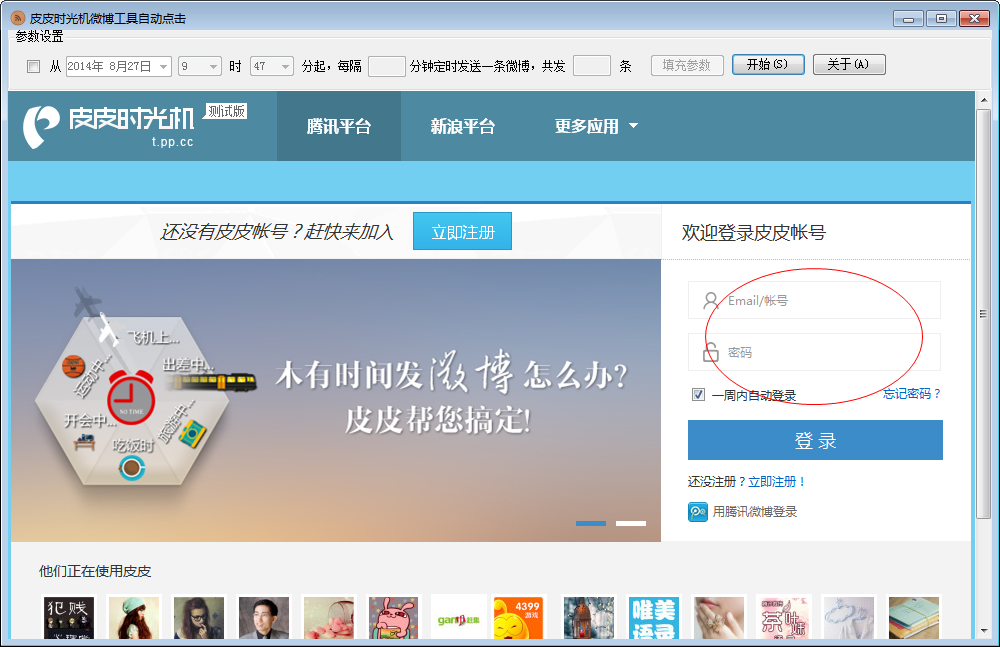The height and width of the screenshot is (647, 1000).
Task: Click the blue 登录 button
Action: click(815, 440)
